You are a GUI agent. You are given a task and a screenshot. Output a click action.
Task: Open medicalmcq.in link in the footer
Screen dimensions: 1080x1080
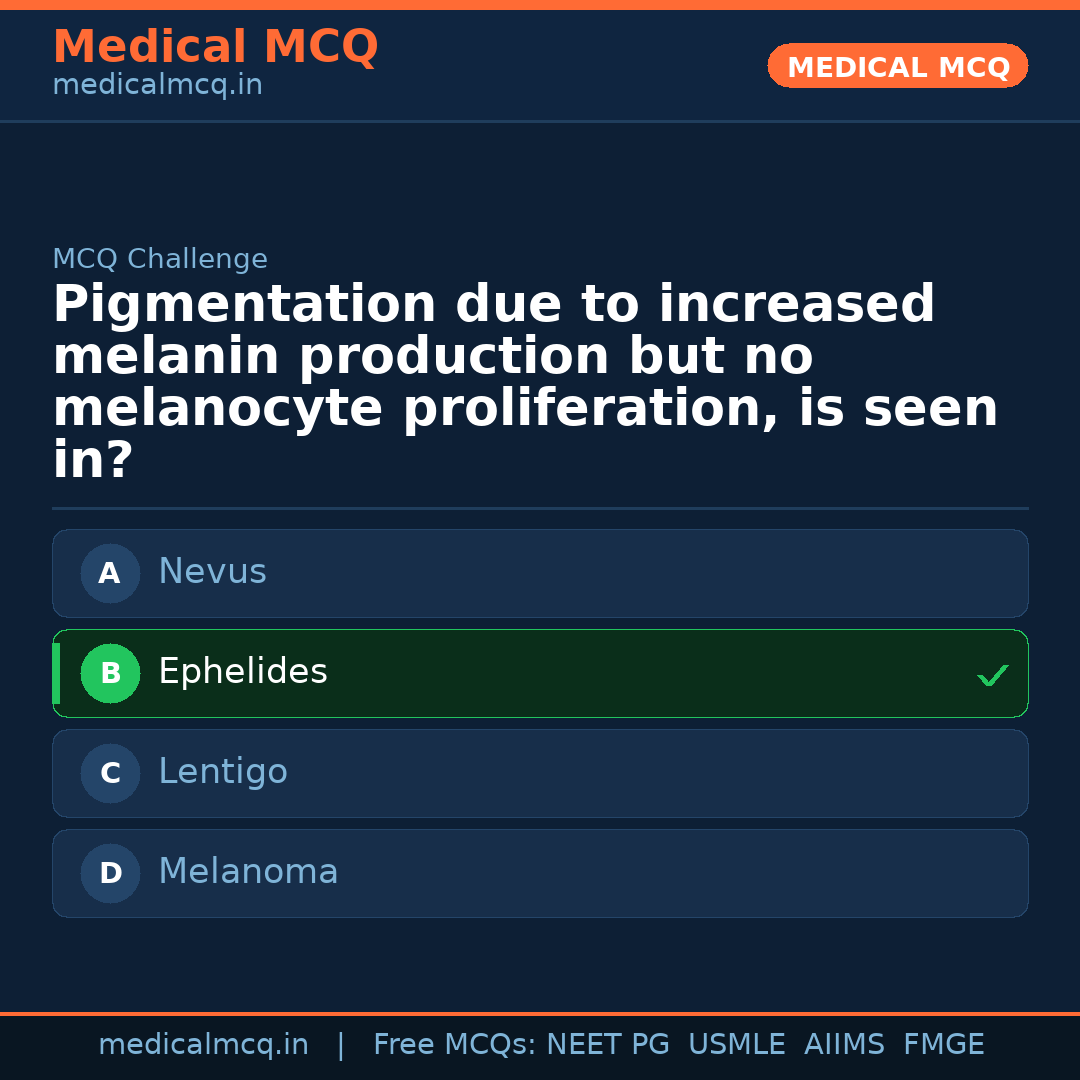(x=203, y=1045)
